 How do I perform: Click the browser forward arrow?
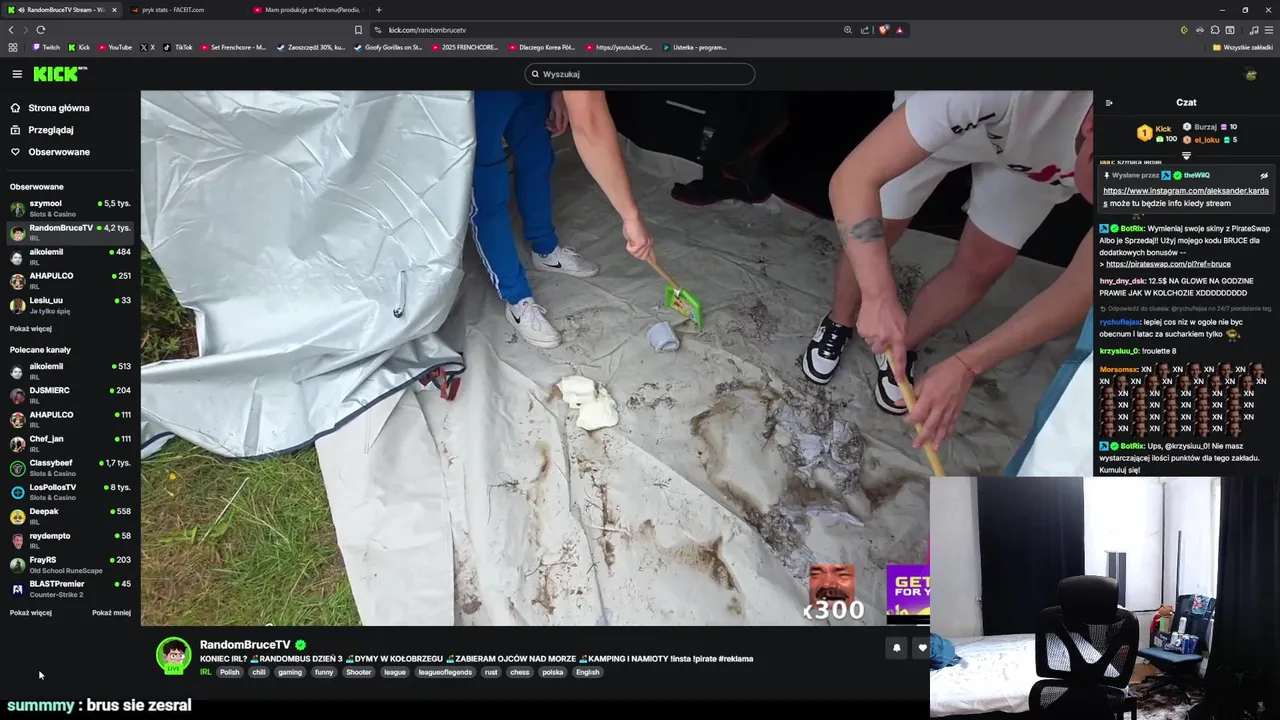point(25,30)
